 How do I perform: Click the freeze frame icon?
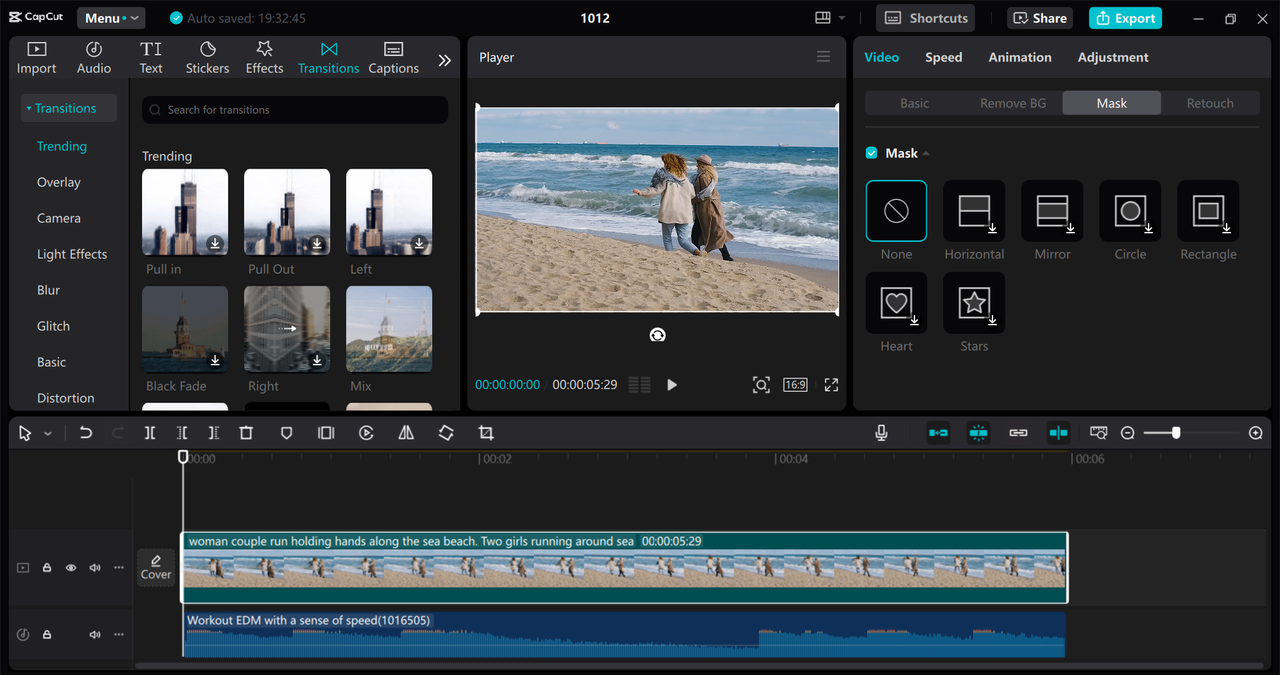[326, 433]
